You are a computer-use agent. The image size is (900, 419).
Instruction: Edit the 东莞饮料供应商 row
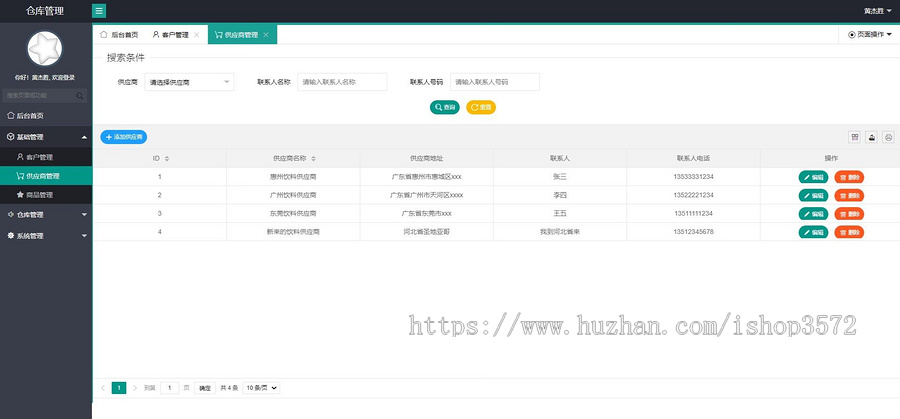[x=813, y=214]
